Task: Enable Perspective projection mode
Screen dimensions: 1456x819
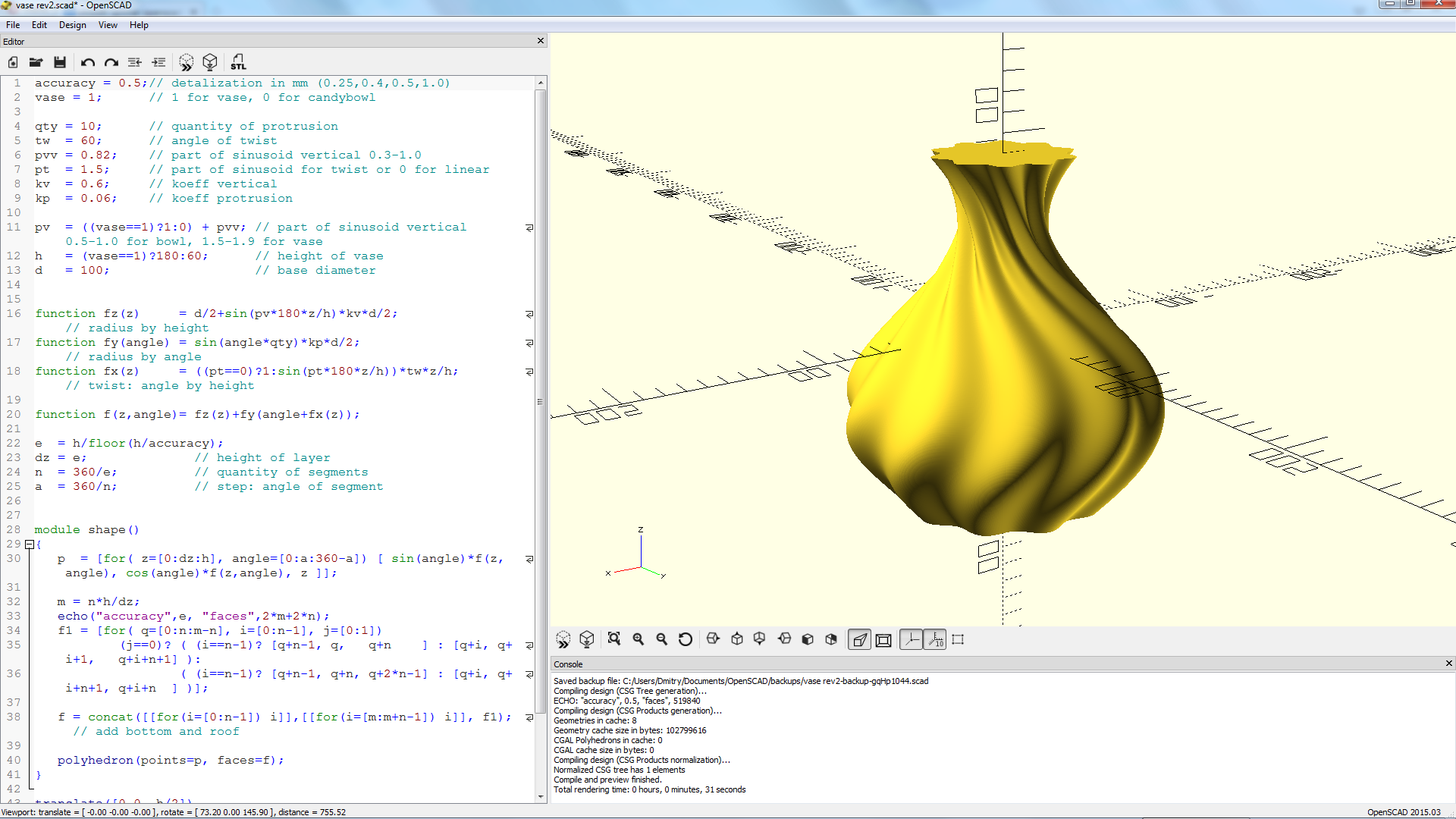Action: pos(859,640)
